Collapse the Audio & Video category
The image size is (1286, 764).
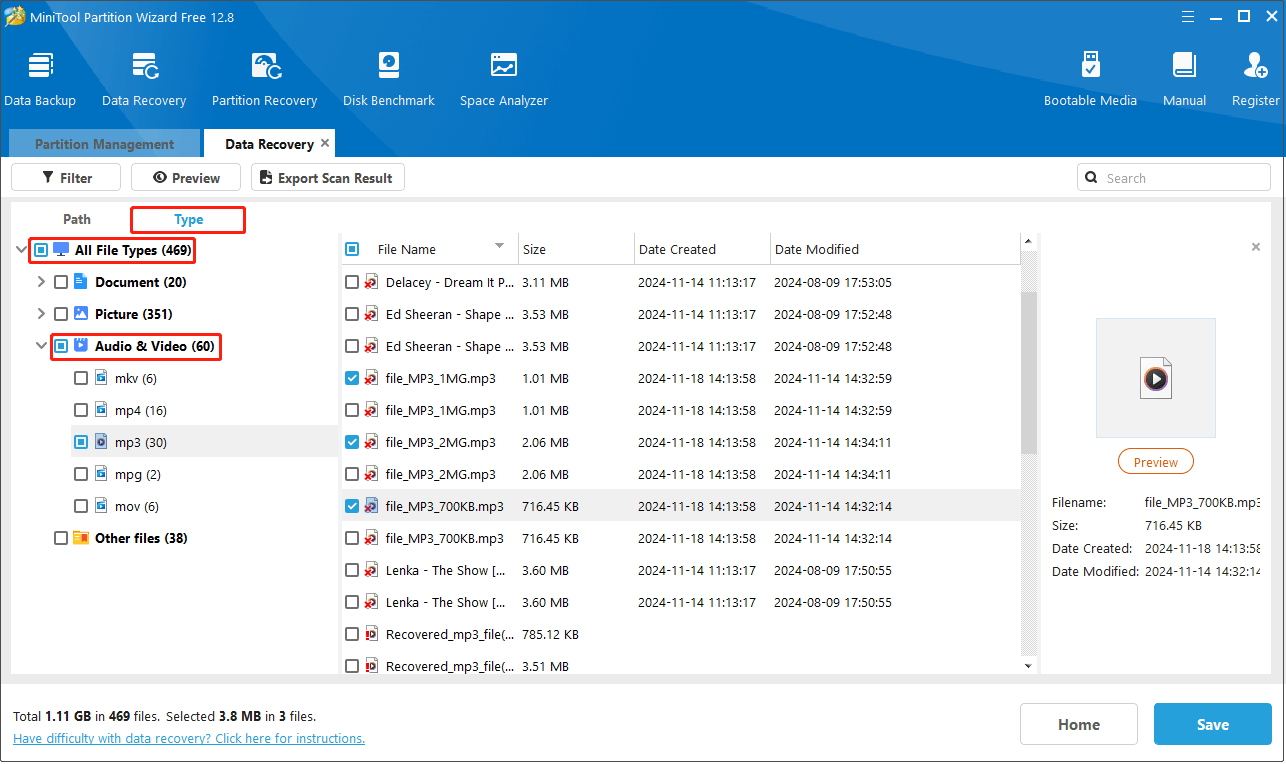tap(41, 346)
